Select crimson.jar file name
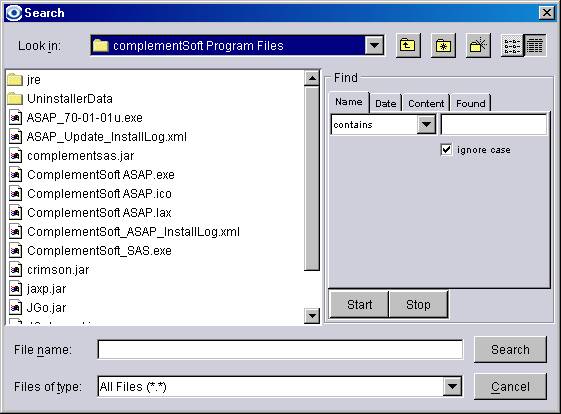This screenshot has height=414, width=561. tap(58, 269)
